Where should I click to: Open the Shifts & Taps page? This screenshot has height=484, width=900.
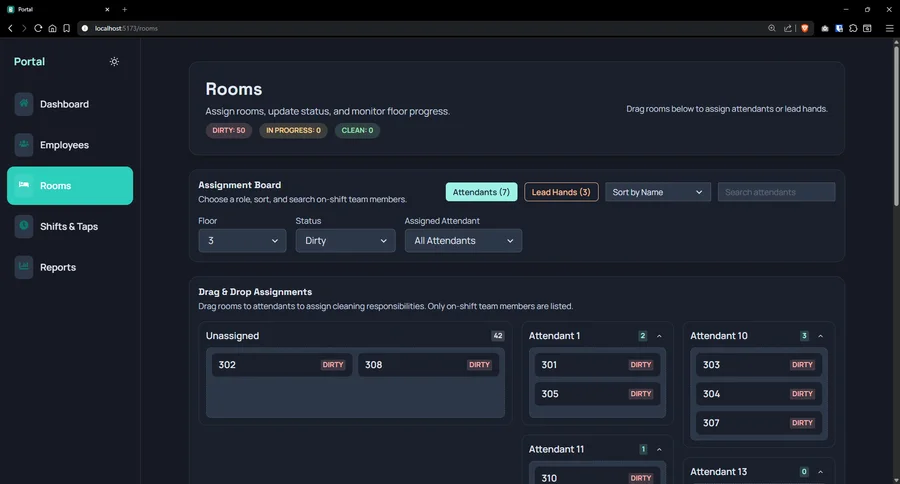click(x=70, y=226)
